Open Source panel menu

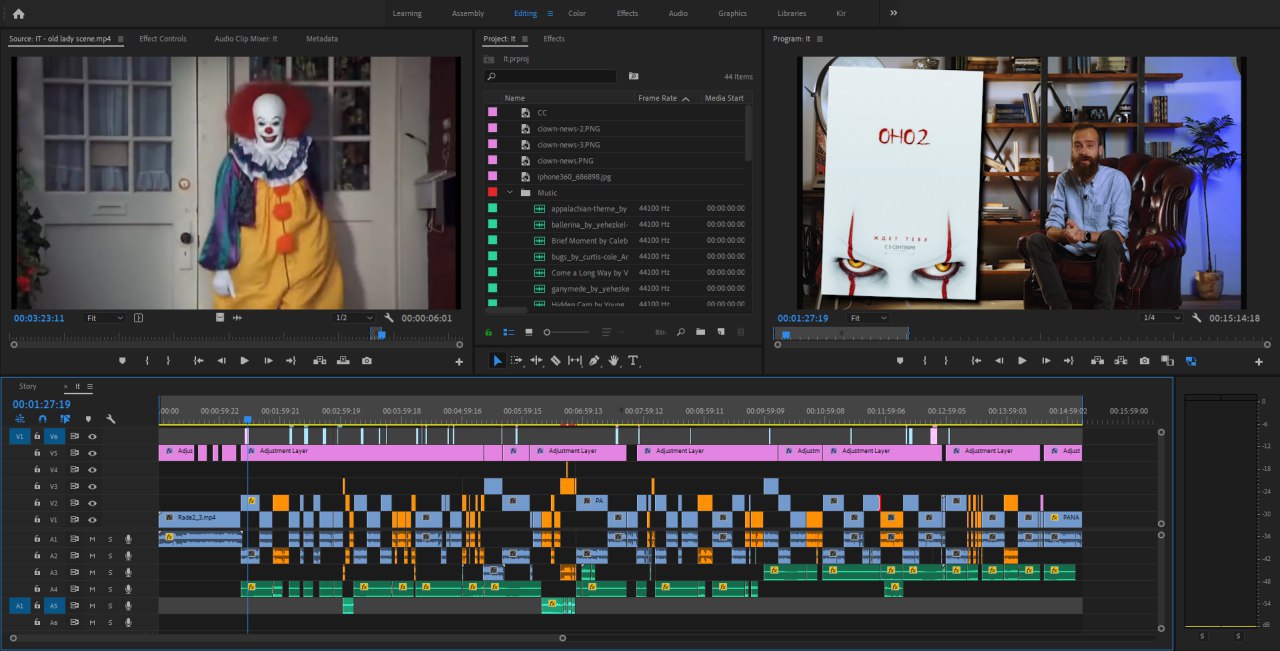click(121, 39)
